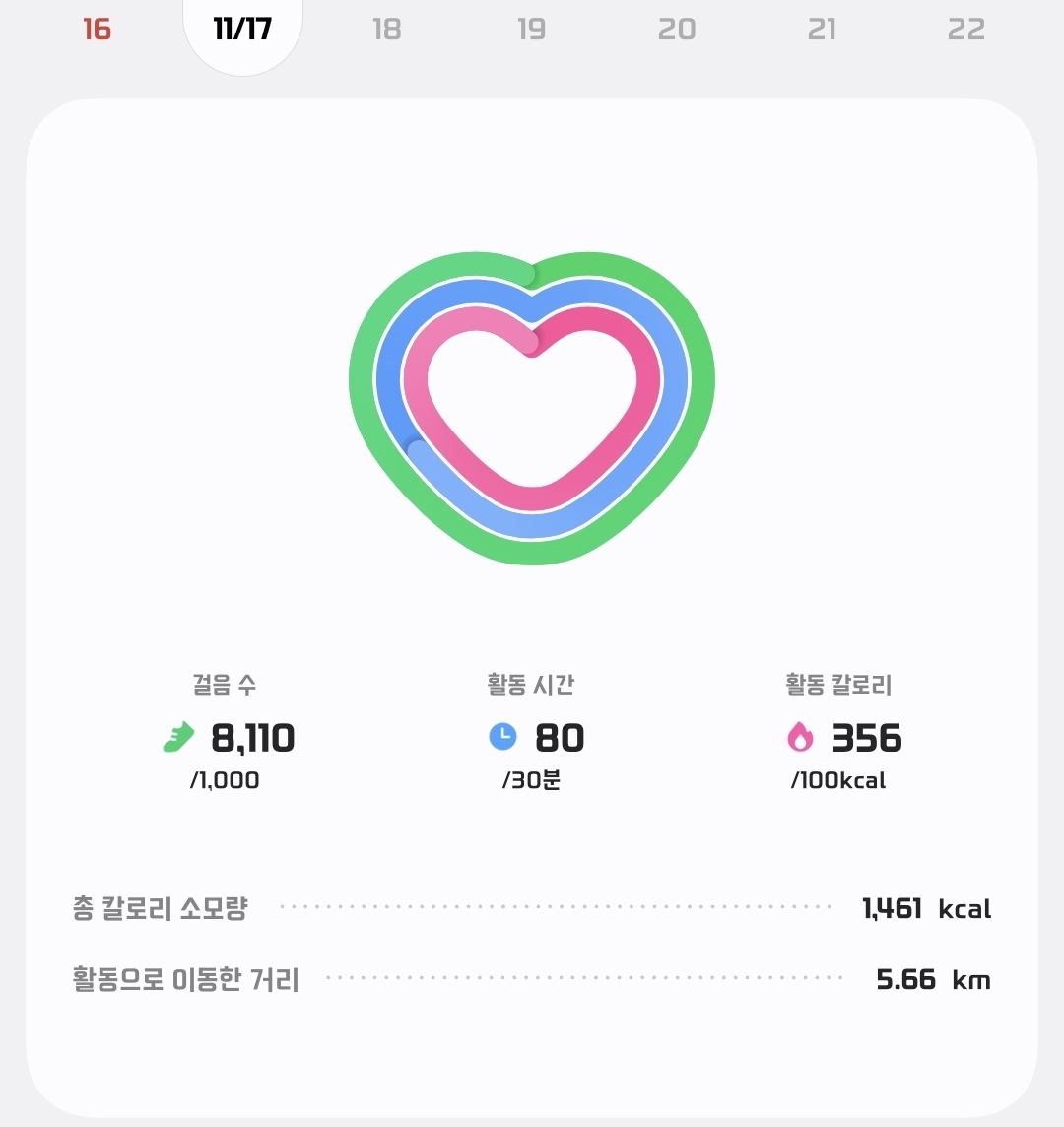This screenshot has height=1127, width=1064.
Task: Open the 80 minute activity time value
Action: pyautogui.click(x=560, y=738)
